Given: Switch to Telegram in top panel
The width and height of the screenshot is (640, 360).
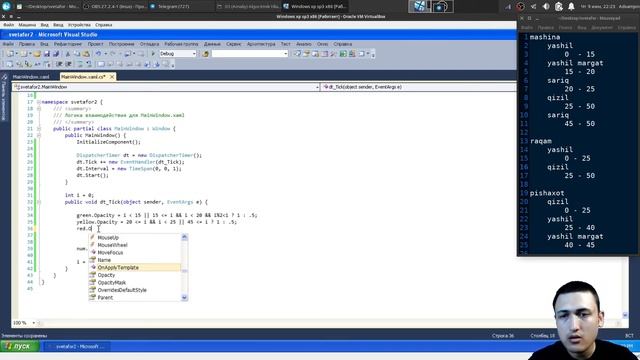Looking at the screenshot, I should [x=168, y=7].
